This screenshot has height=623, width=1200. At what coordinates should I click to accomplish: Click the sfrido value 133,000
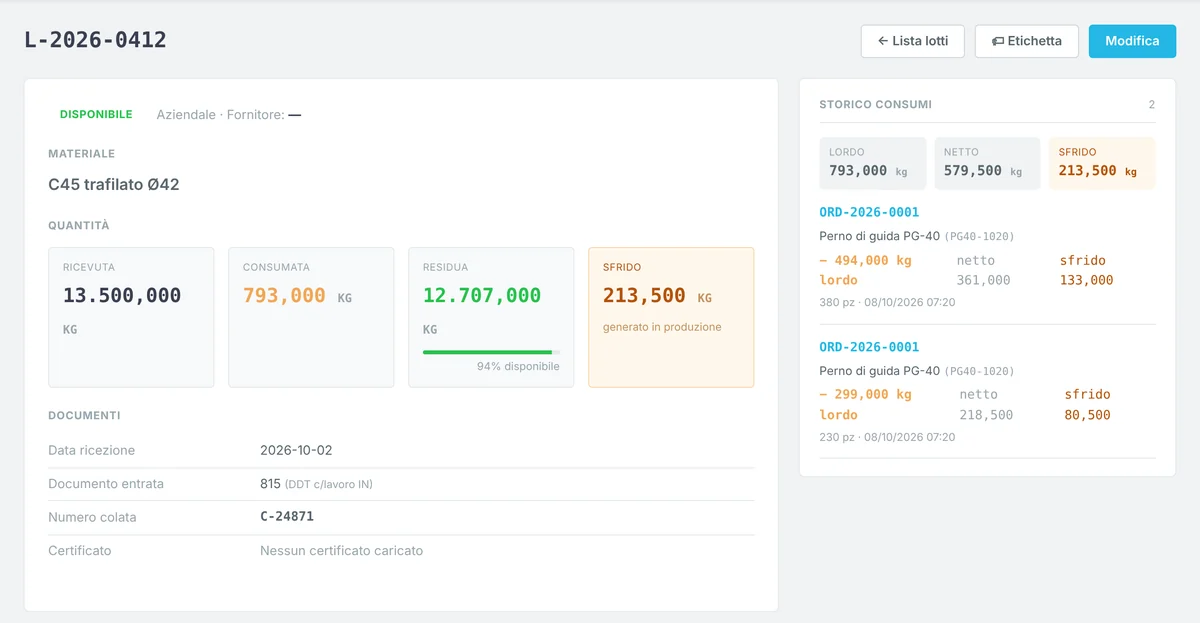click(x=1086, y=281)
